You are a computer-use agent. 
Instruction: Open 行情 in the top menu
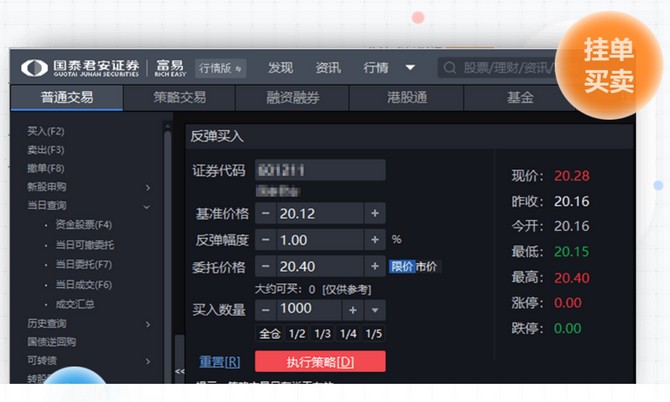click(x=376, y=67)
